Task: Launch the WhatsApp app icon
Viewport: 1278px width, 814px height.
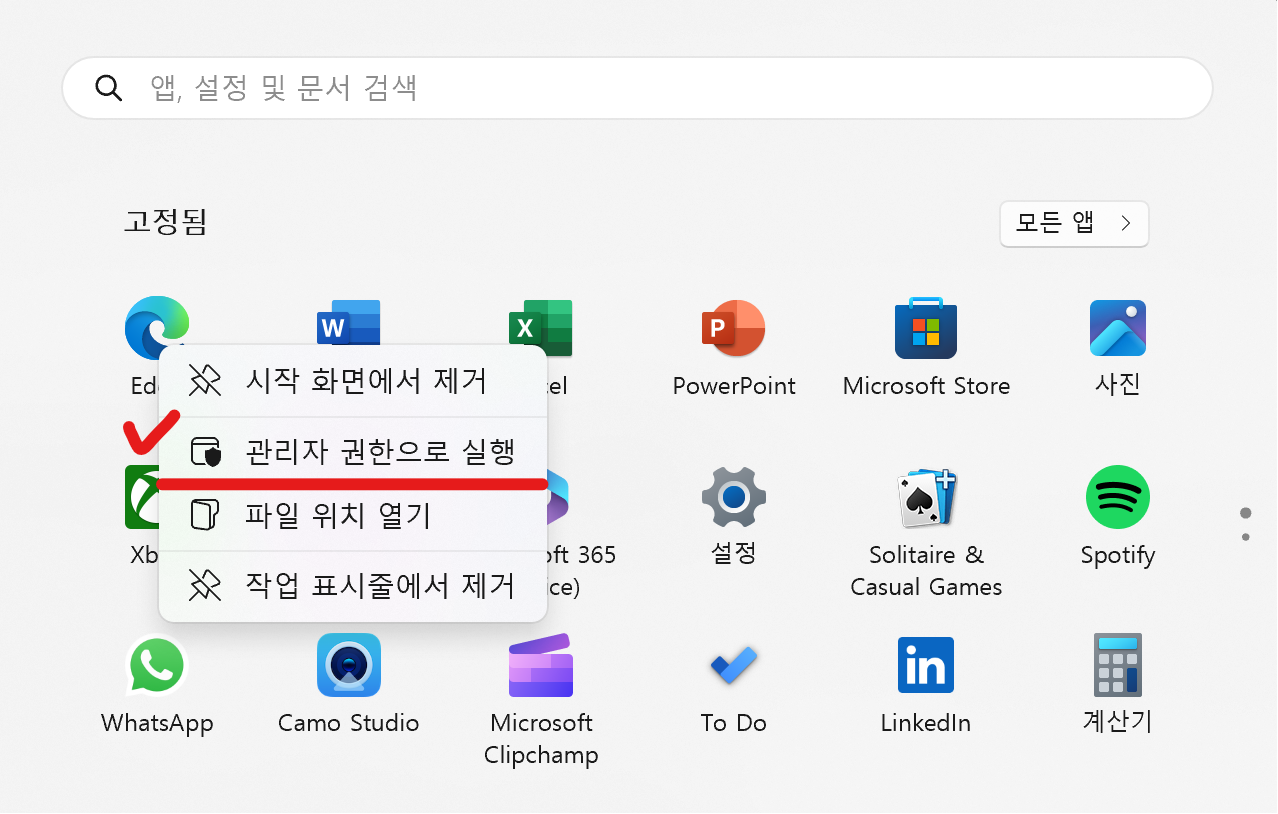Action: click(157, 665)
